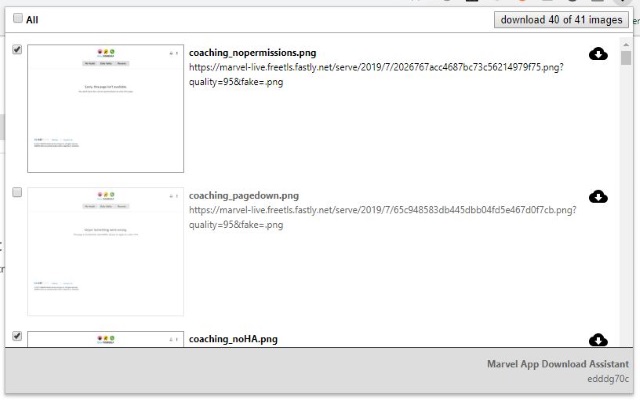Uncheck the coaching_nopermissions.png checkbox
Viewport: 640px width, 400px height.
pos(17,49)
